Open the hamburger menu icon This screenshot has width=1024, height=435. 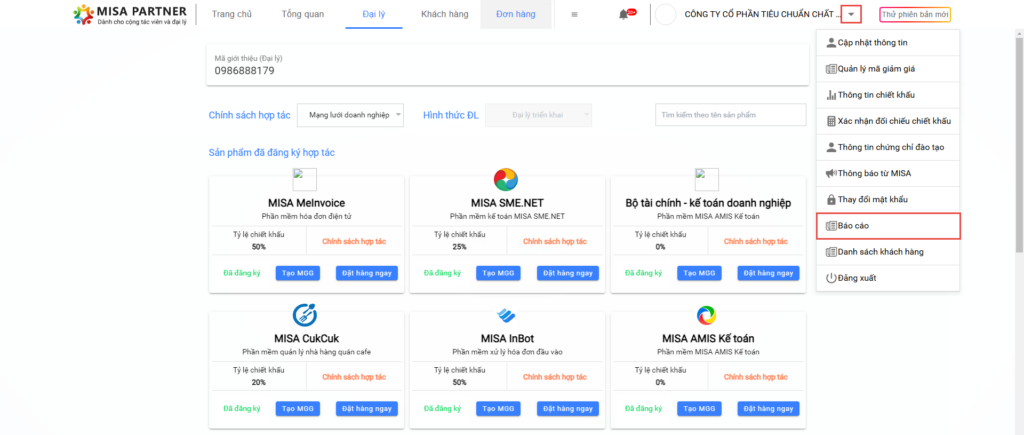tap(574, 14)
